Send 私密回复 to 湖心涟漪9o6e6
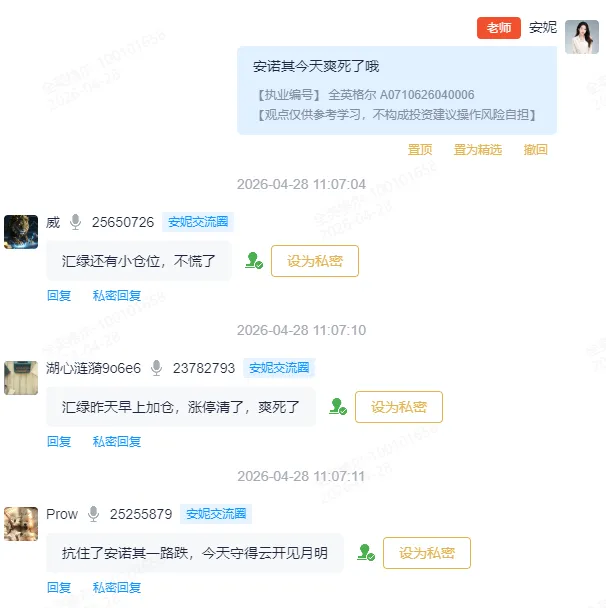 pos(117,442)
